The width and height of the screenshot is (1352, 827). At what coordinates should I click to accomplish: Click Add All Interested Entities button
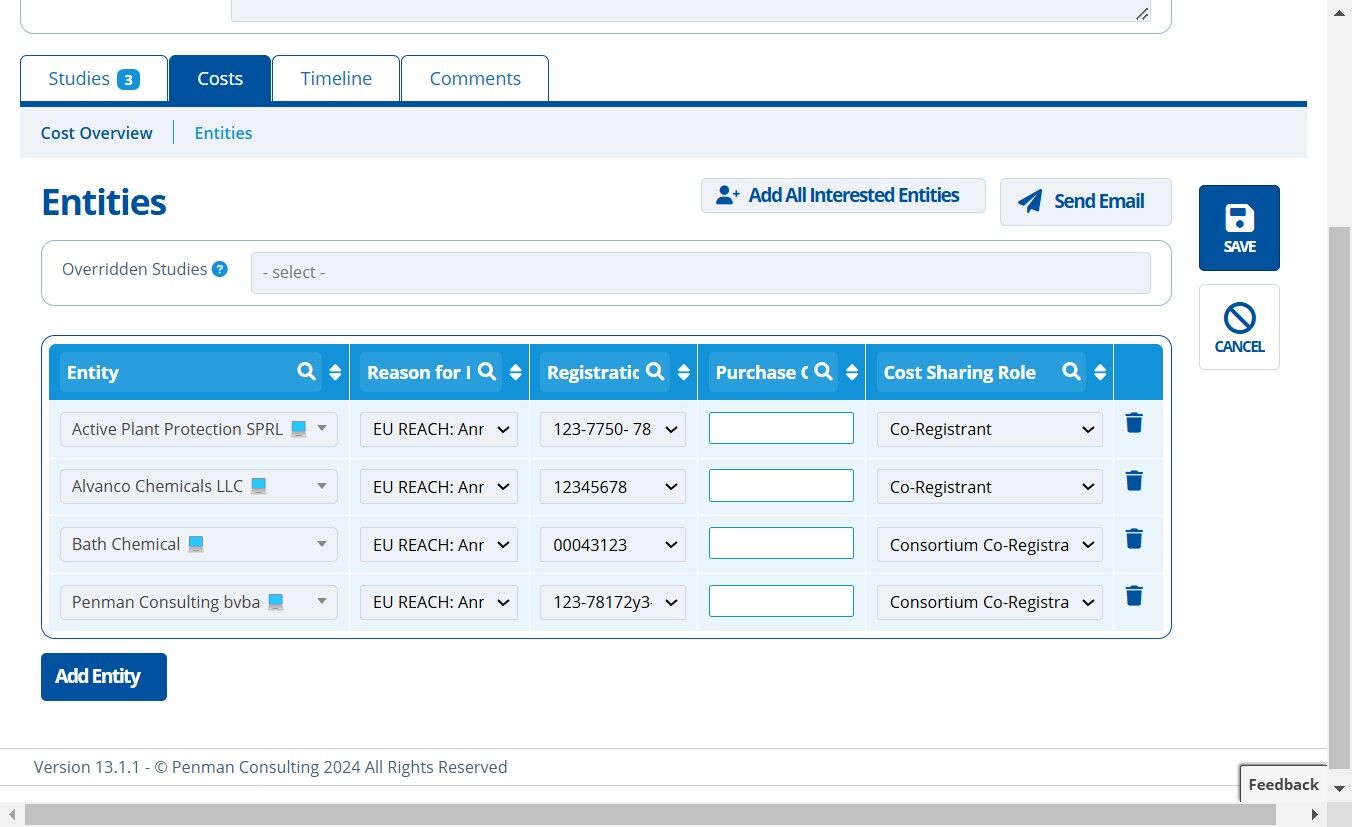[843, 195]
